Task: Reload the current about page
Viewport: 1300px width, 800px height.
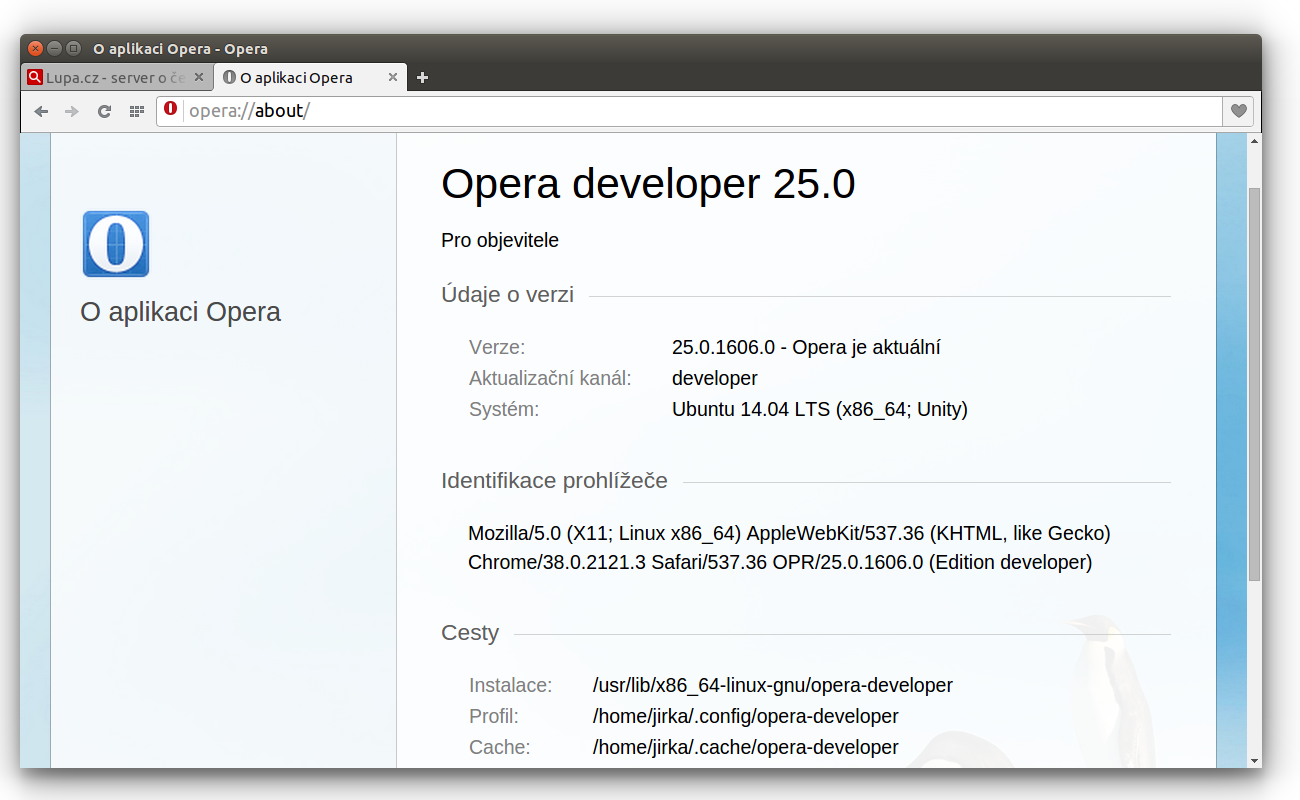Action: [104, 111]
